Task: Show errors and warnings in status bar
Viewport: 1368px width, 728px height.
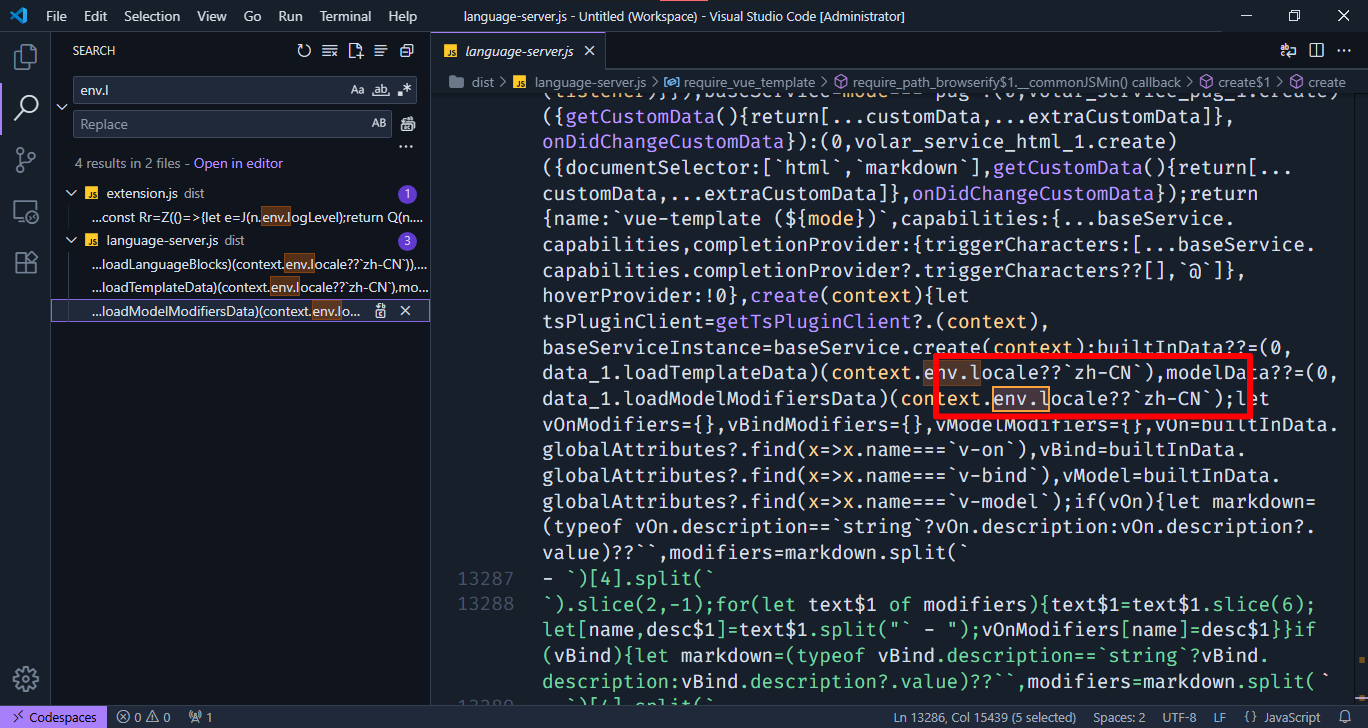Action: click(x=143, y=717)
